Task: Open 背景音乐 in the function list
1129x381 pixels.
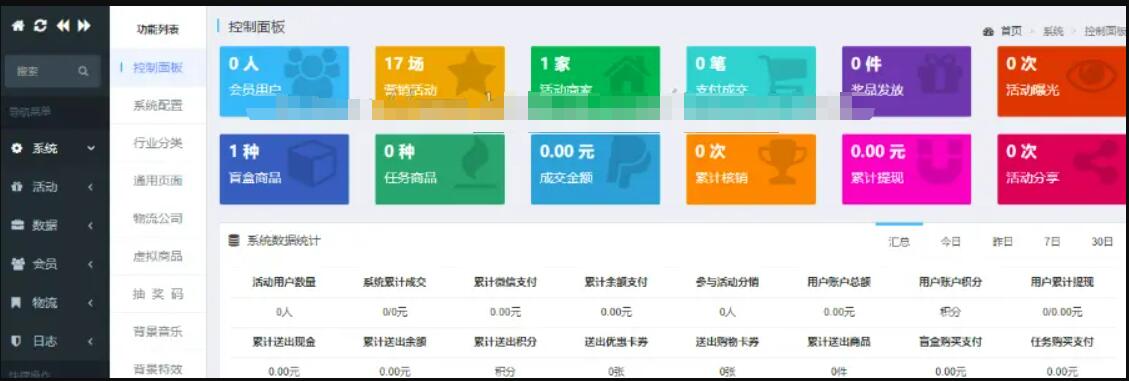Action: [x=158, y=332]
